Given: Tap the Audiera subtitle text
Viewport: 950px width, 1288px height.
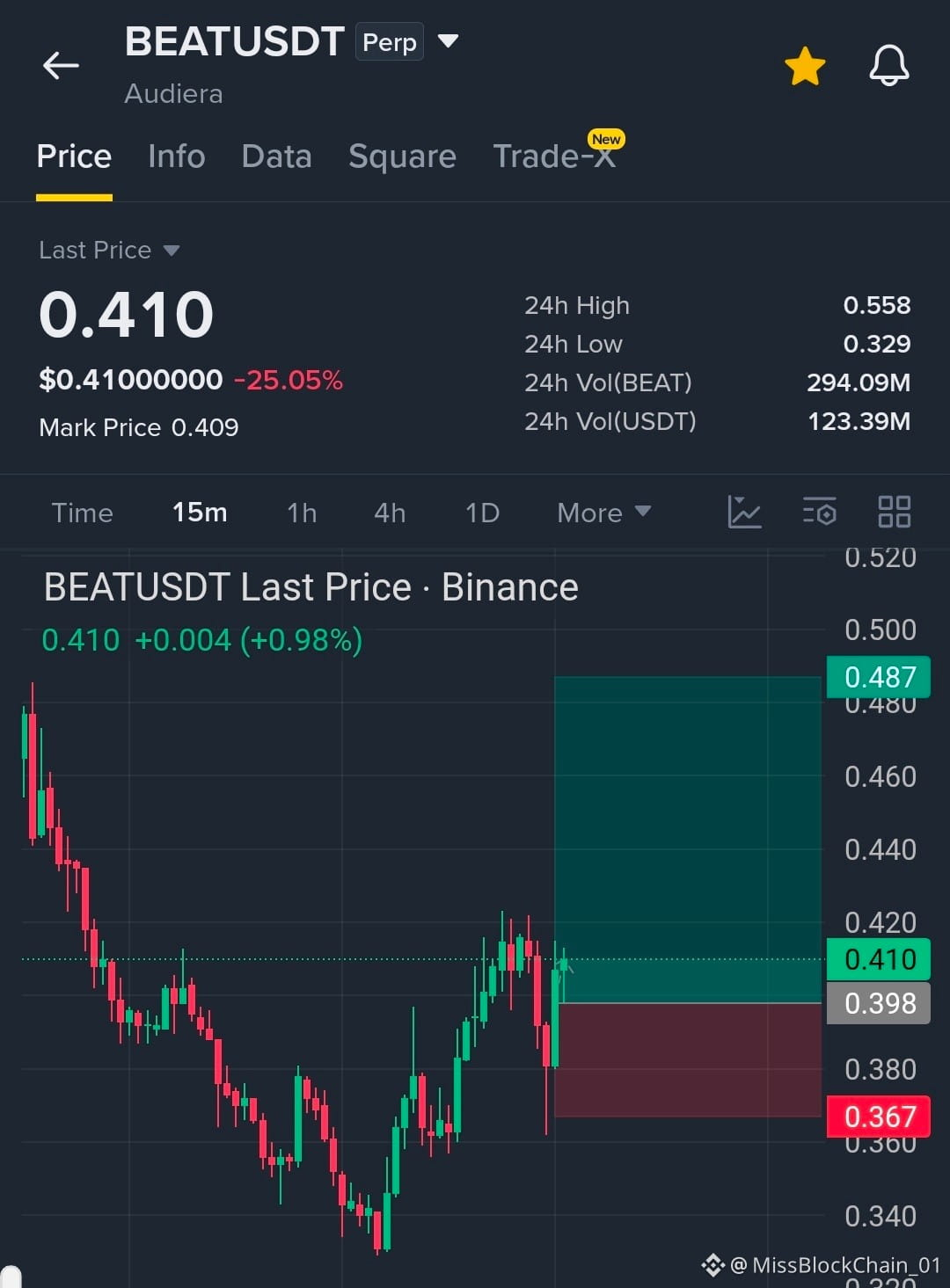Looking at the screenshot, I should coord(173,94).
